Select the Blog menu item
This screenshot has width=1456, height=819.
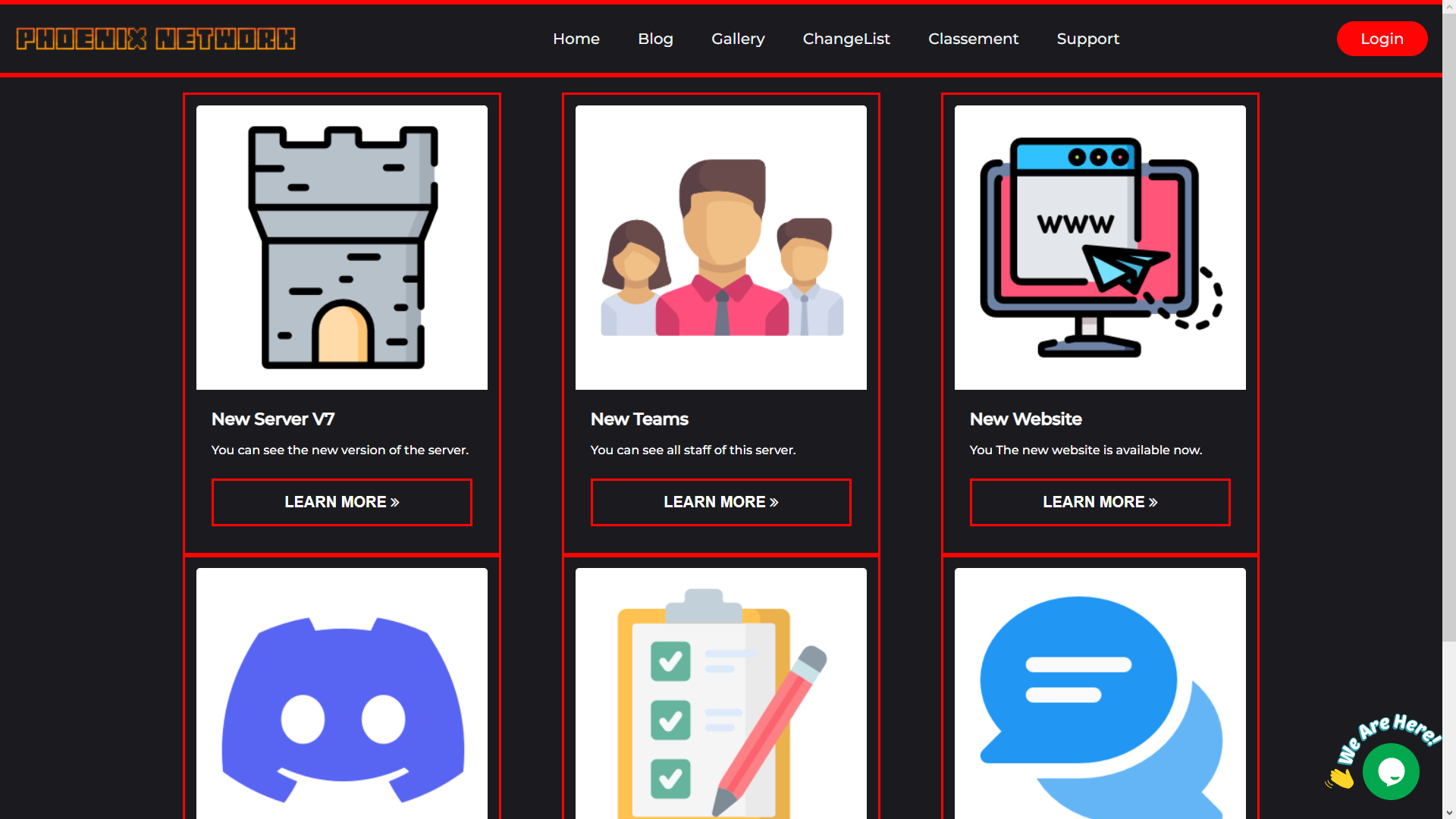[x=655, y=39]
